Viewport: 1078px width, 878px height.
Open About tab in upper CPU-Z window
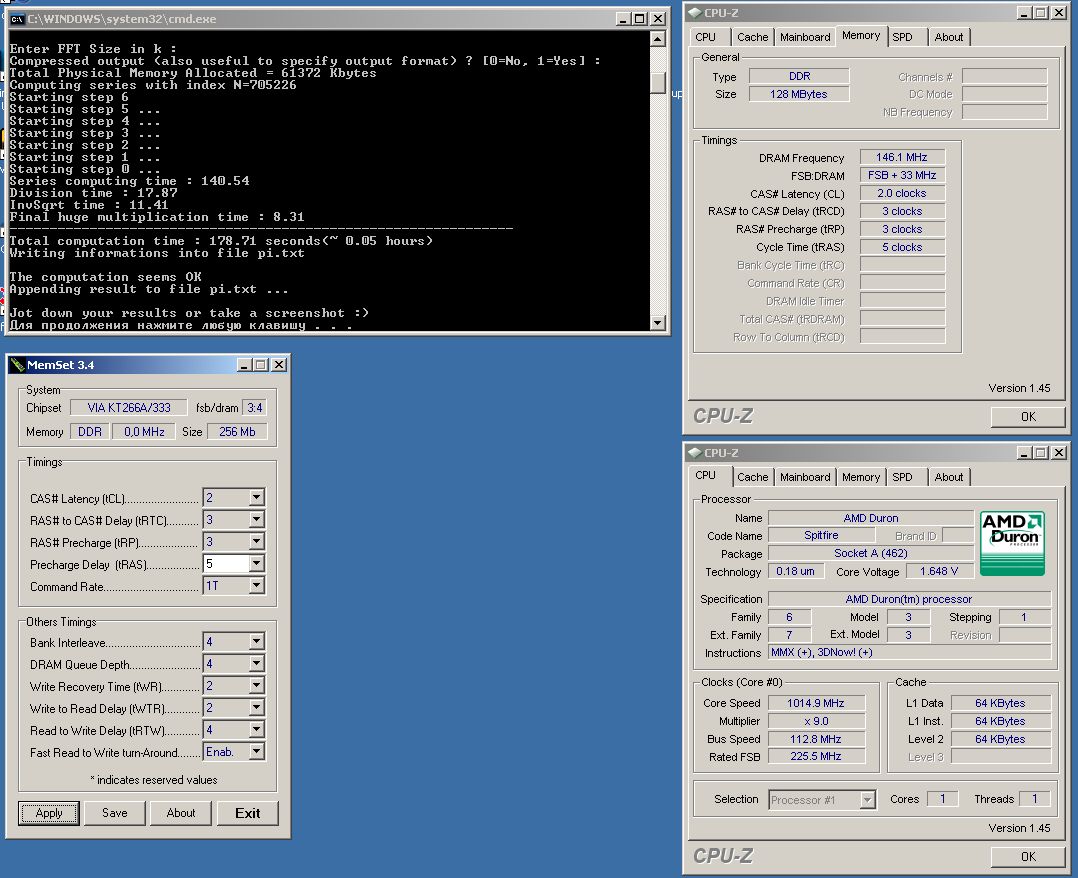pos(949,37)
